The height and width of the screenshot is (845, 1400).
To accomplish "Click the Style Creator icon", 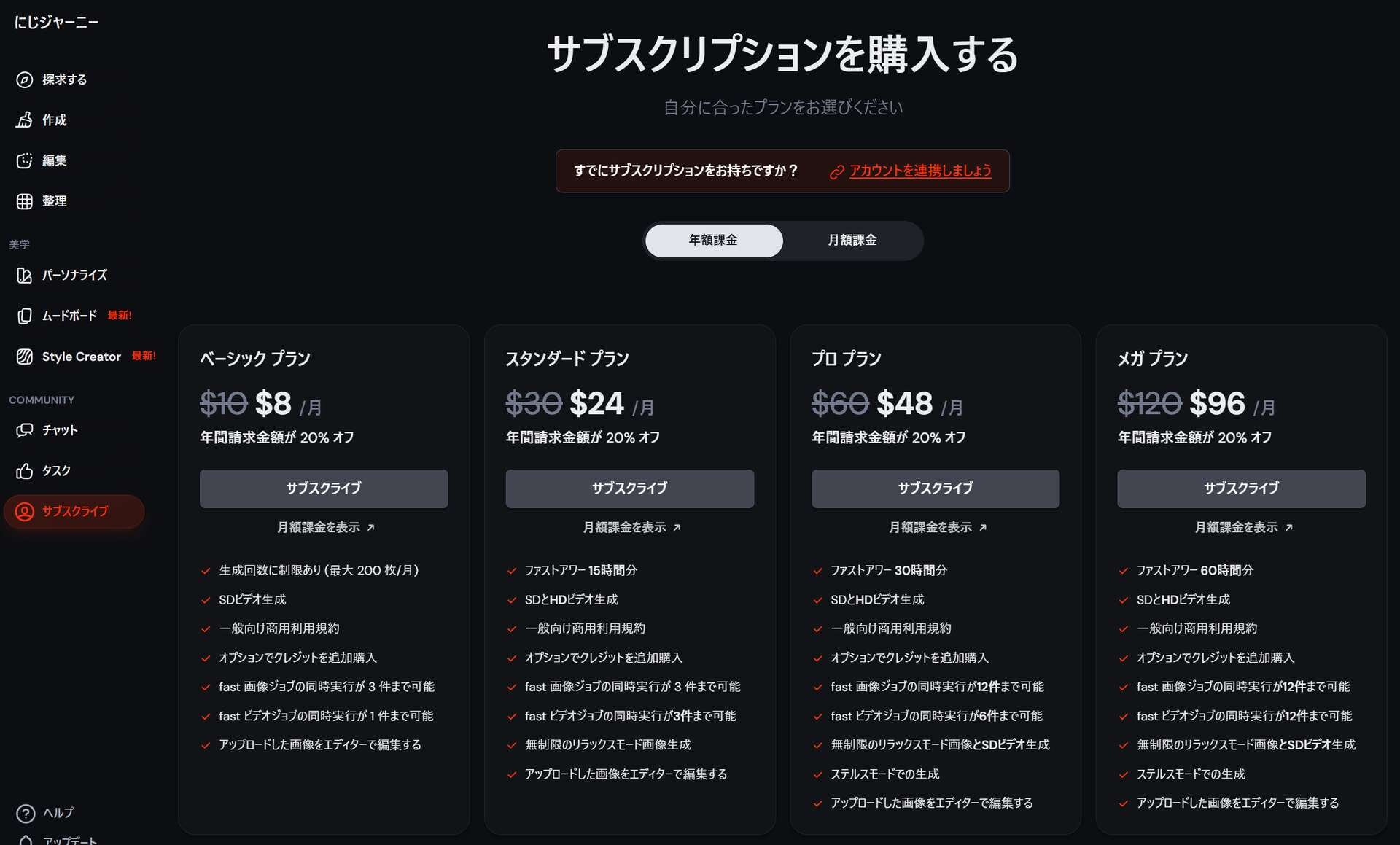I will click(x=25, y=357).
